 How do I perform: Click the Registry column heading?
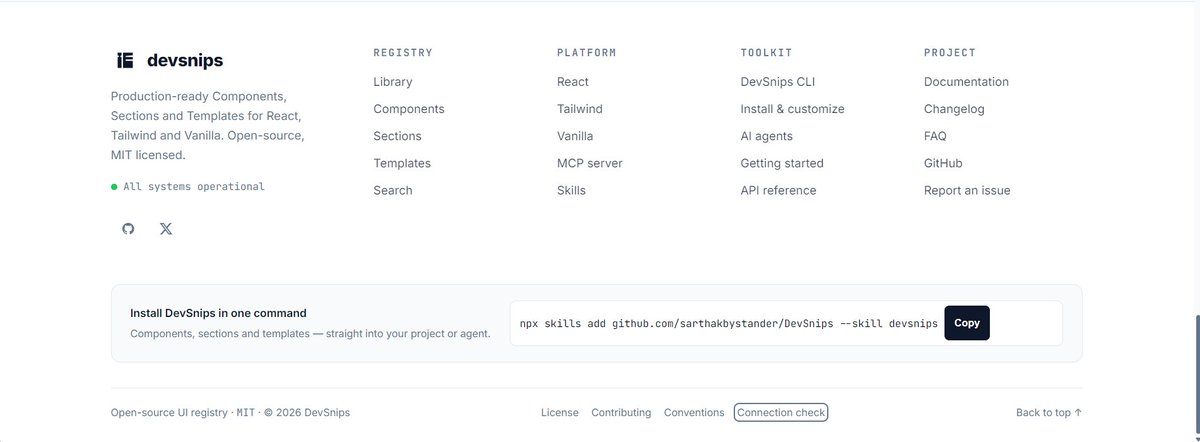coord(403,53)
